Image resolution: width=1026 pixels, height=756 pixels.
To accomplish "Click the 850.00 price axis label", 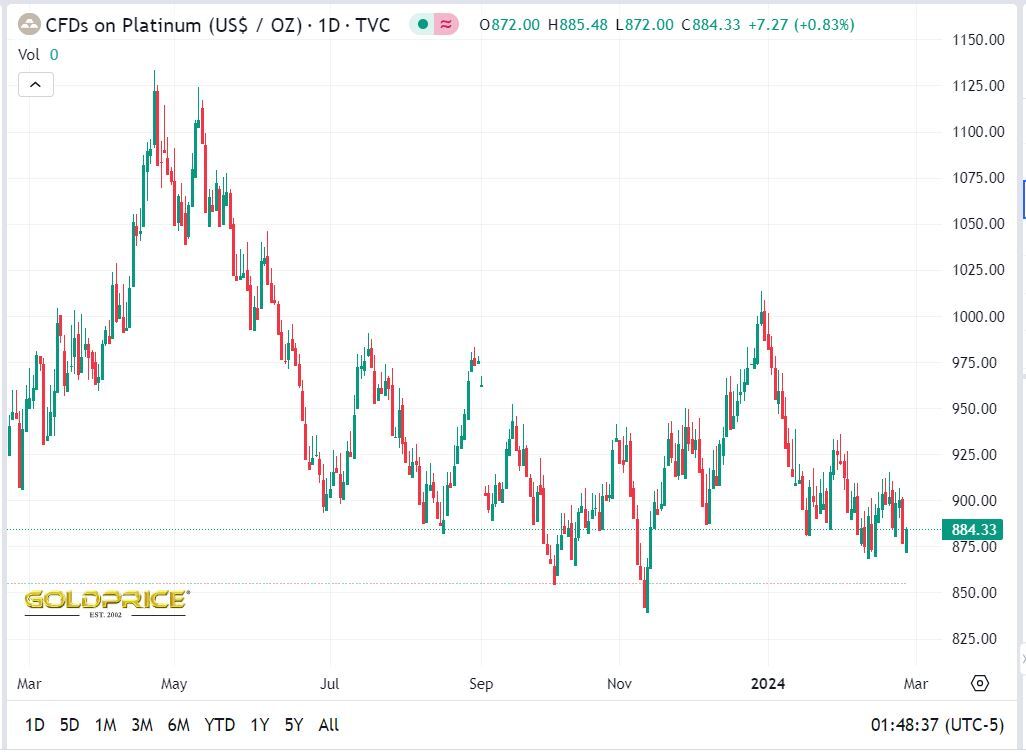I will pos(974,592).
